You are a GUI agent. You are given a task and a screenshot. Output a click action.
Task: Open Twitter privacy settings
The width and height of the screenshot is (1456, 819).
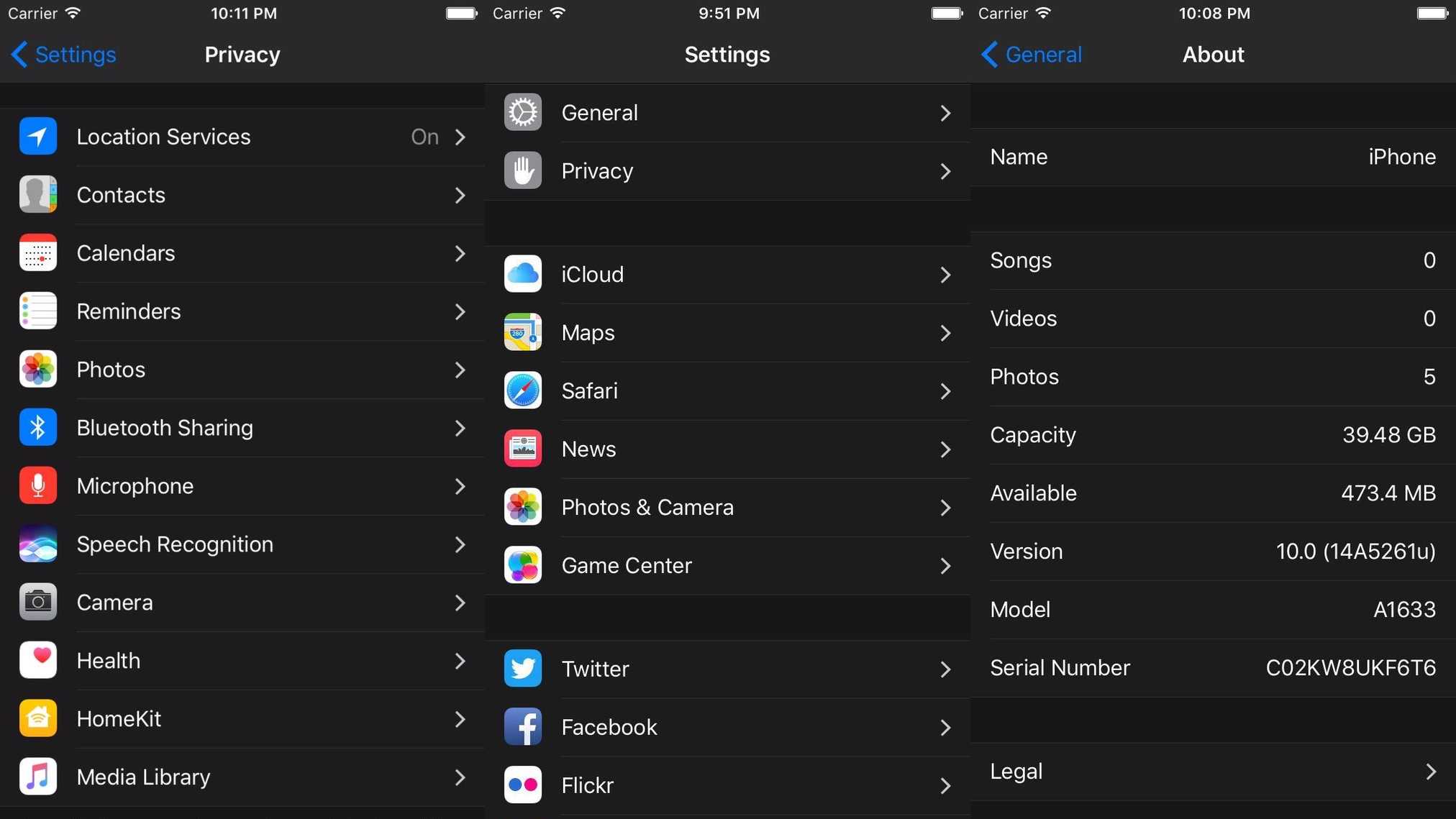tap(727, 668)
